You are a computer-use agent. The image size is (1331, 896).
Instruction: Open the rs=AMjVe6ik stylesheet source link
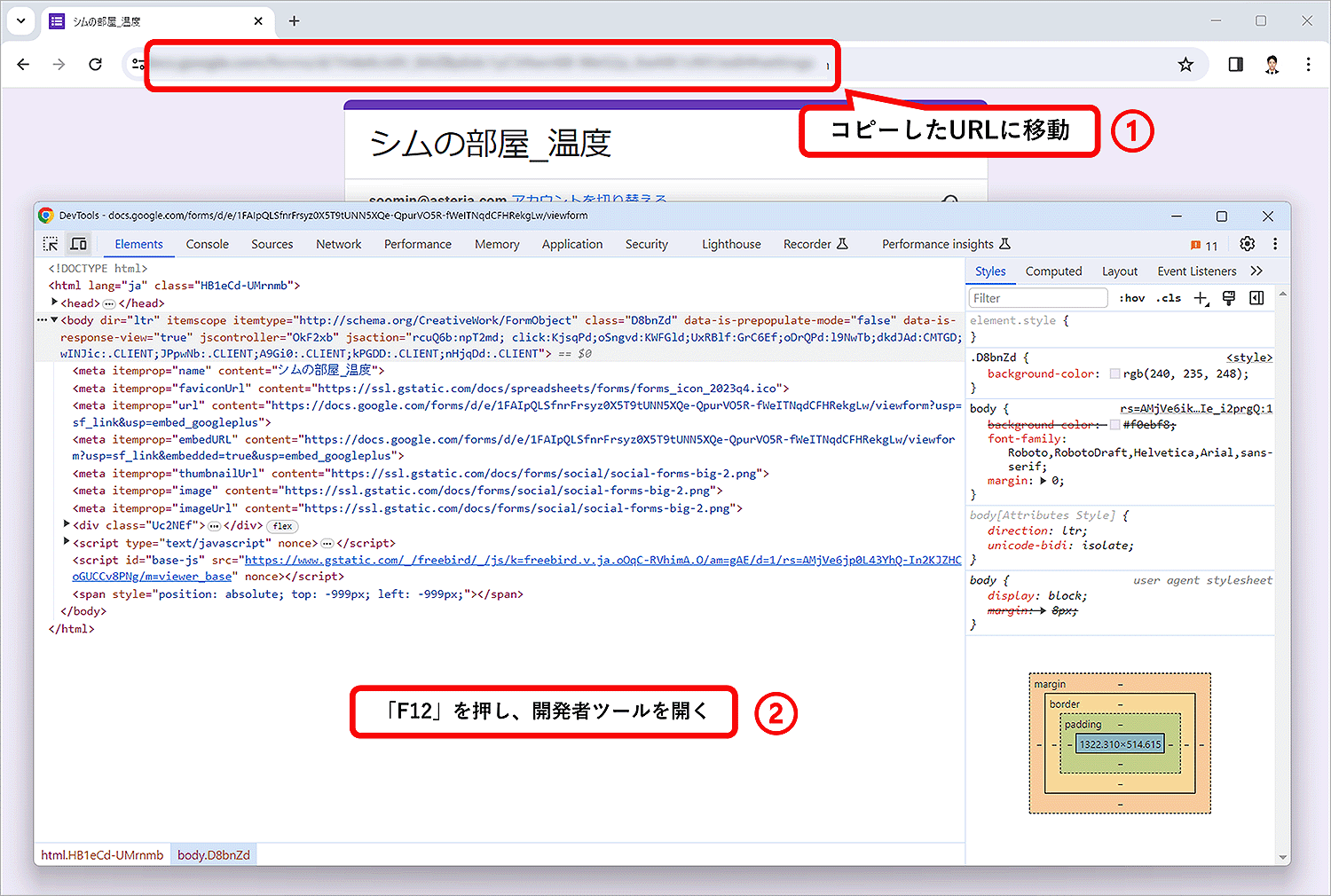1196,409
